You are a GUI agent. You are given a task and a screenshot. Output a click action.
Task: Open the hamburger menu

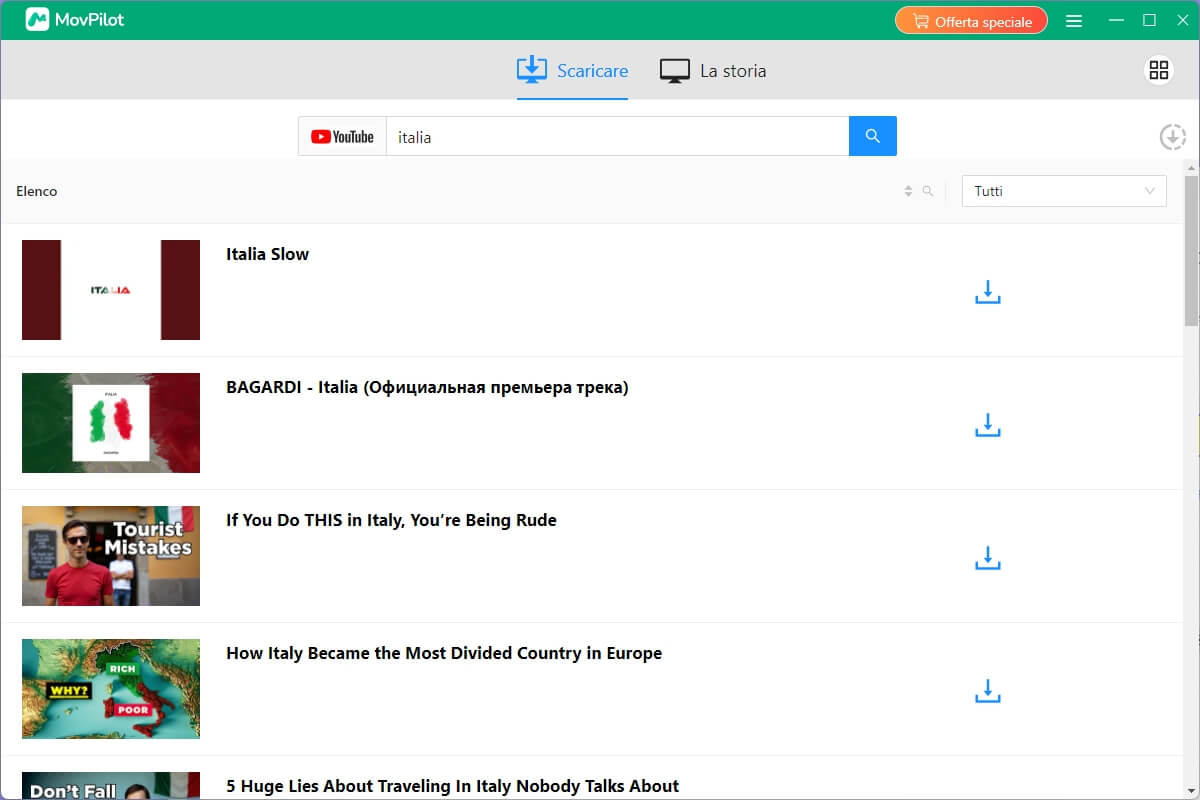(x=1074, y=21)
